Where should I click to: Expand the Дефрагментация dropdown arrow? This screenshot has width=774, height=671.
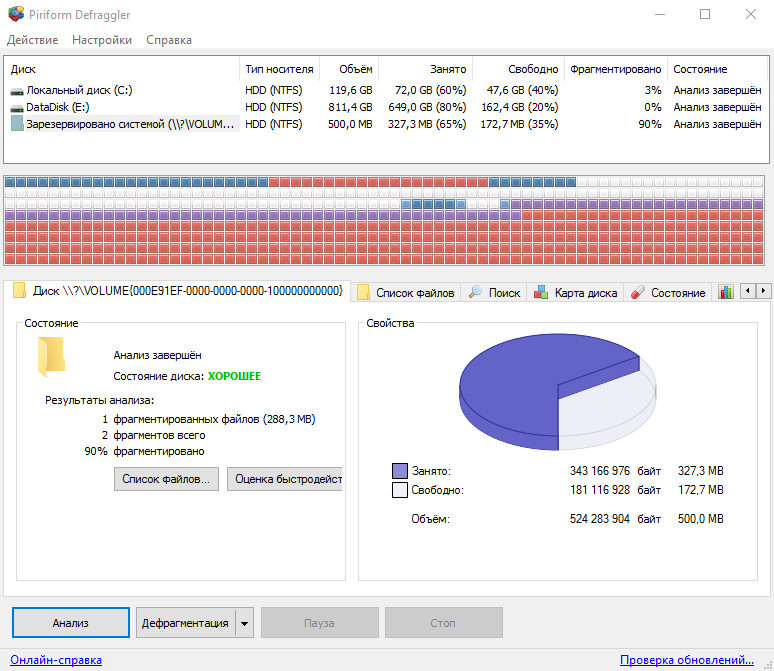[x=244, y=623]
